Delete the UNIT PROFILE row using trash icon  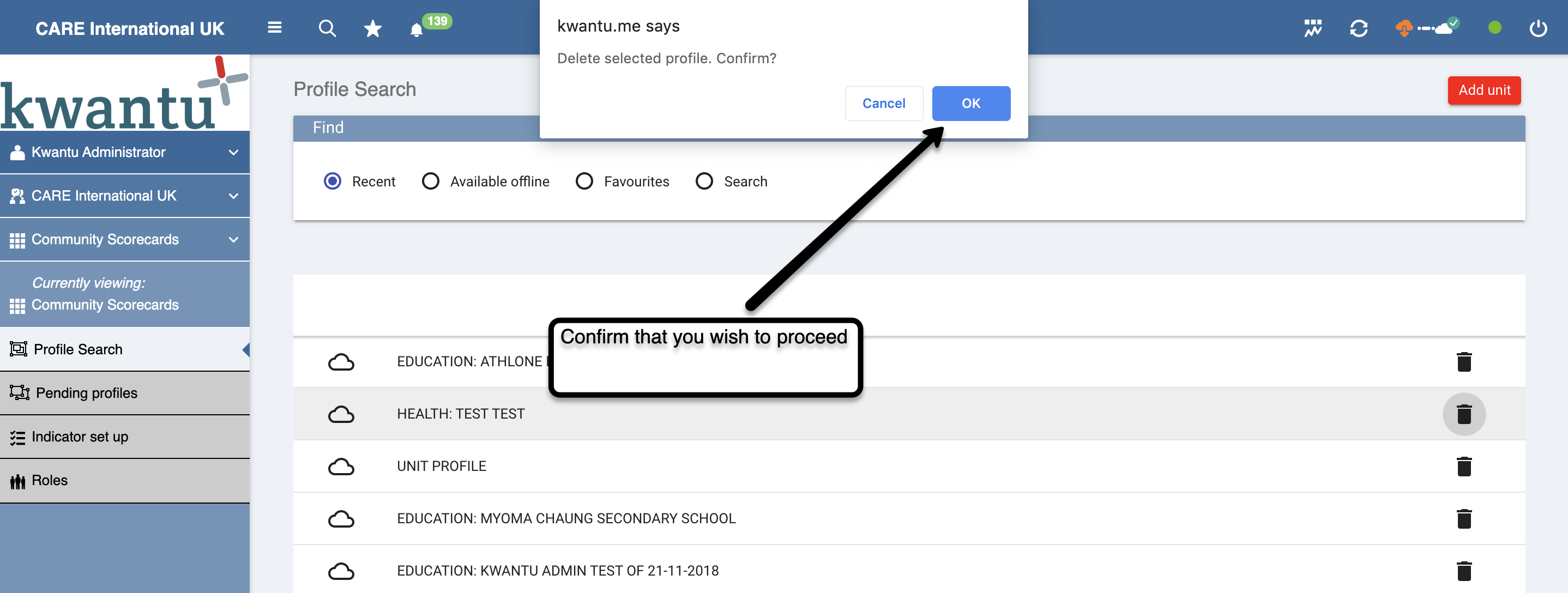pyautogui.click(x=1463, y=467)
